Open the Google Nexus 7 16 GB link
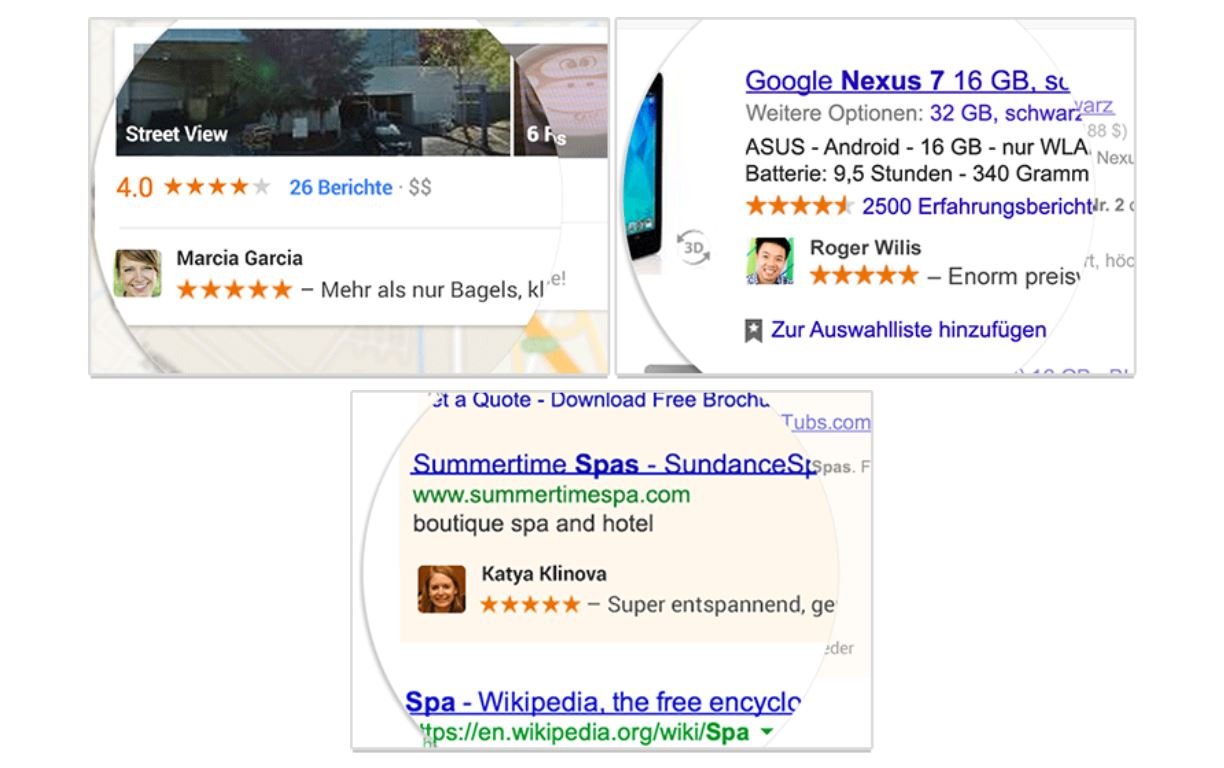This screenshot has height=768, width=1224. tap(906, 81)
